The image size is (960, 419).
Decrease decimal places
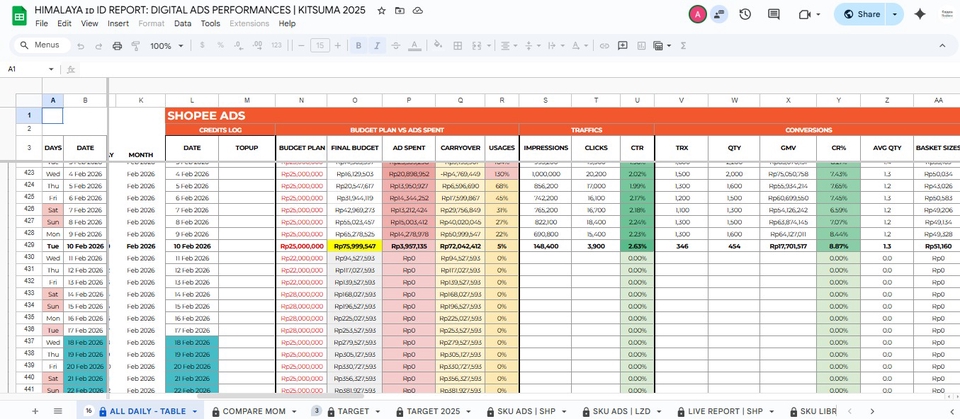[x=239, y=45]
